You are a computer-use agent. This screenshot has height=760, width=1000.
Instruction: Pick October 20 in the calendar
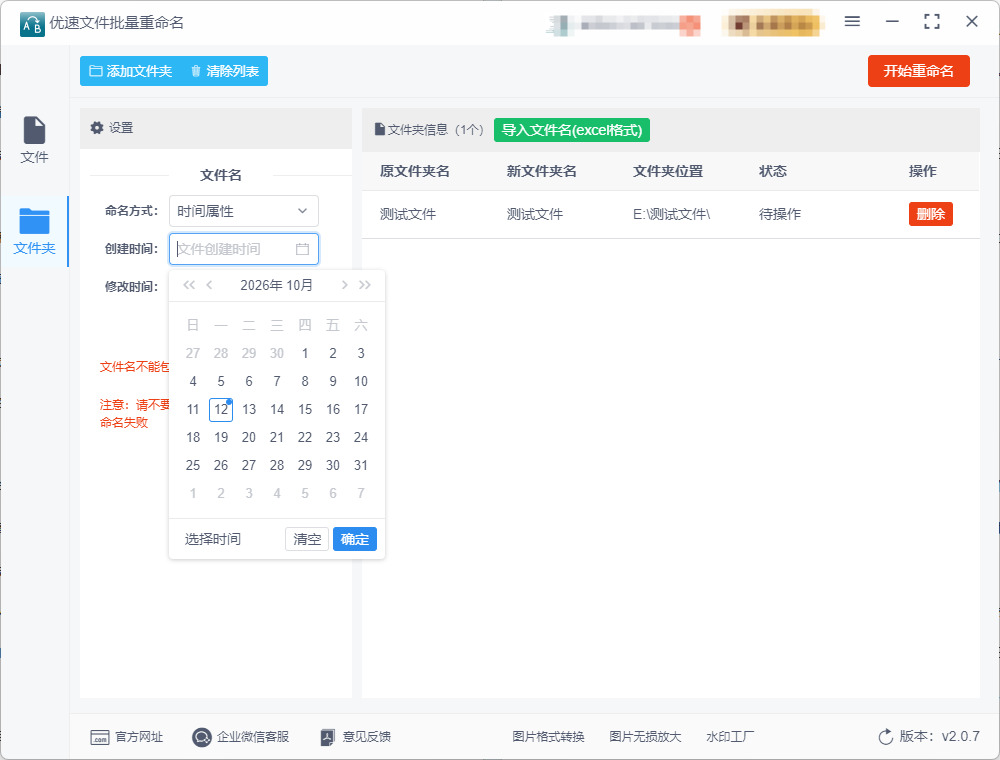pos(249,437)
